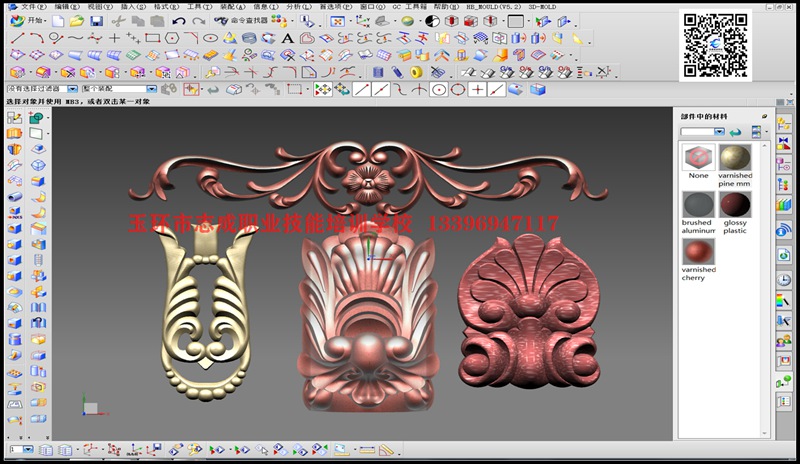800x464 pixels.
Task: Create a new file with blank page icon
Action: pos(58,21)
